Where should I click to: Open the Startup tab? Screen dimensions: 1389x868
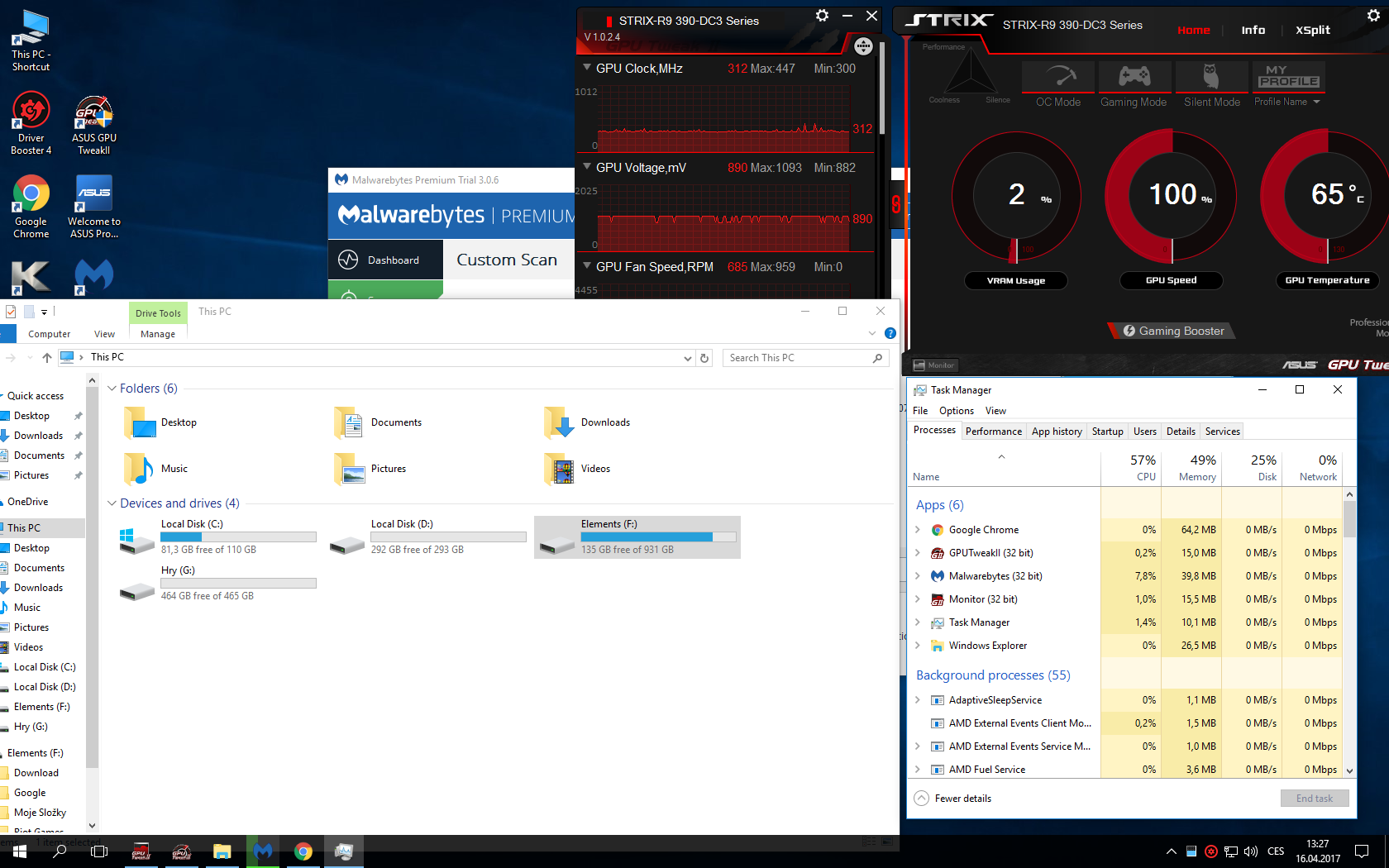point(1108,432)
